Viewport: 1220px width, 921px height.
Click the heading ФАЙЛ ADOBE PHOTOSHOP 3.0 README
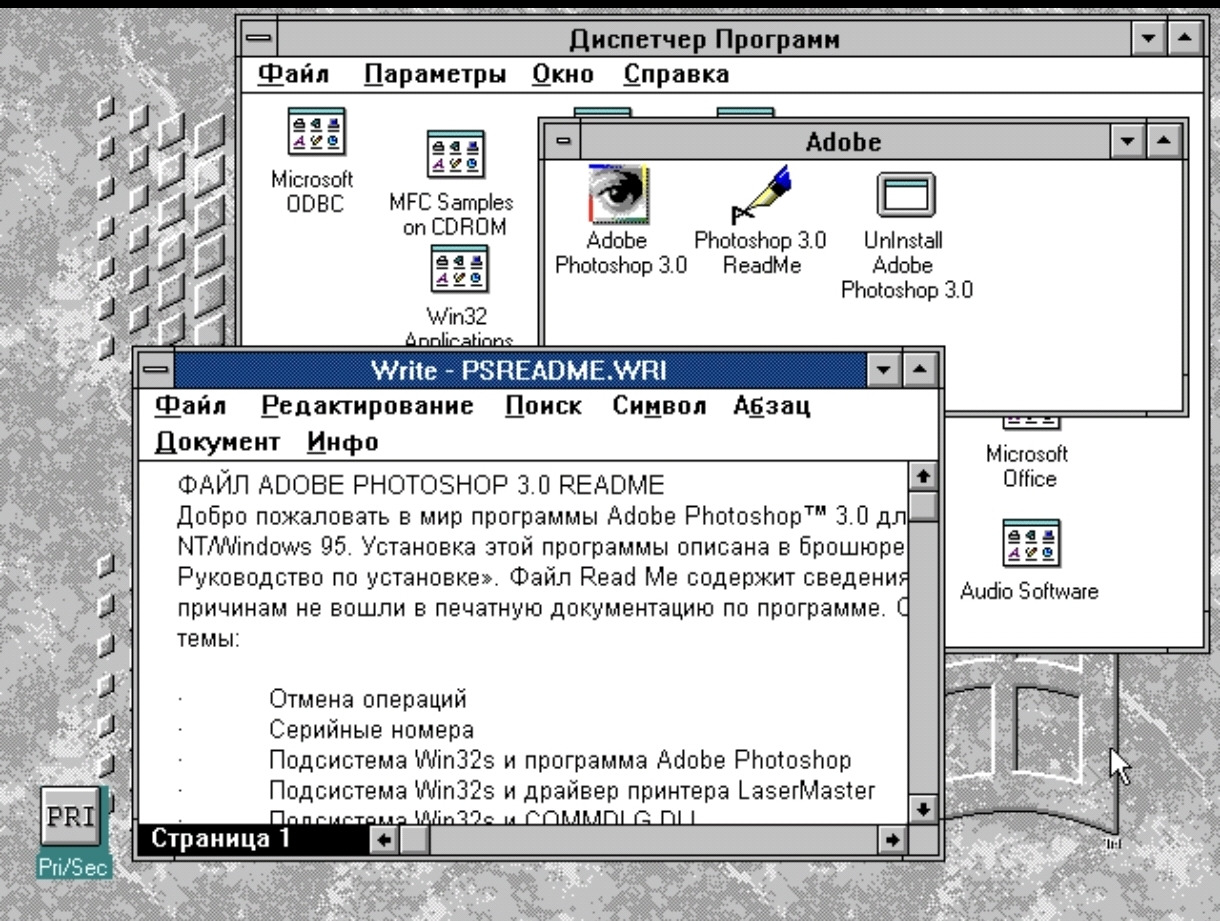[x=420, y=487]
